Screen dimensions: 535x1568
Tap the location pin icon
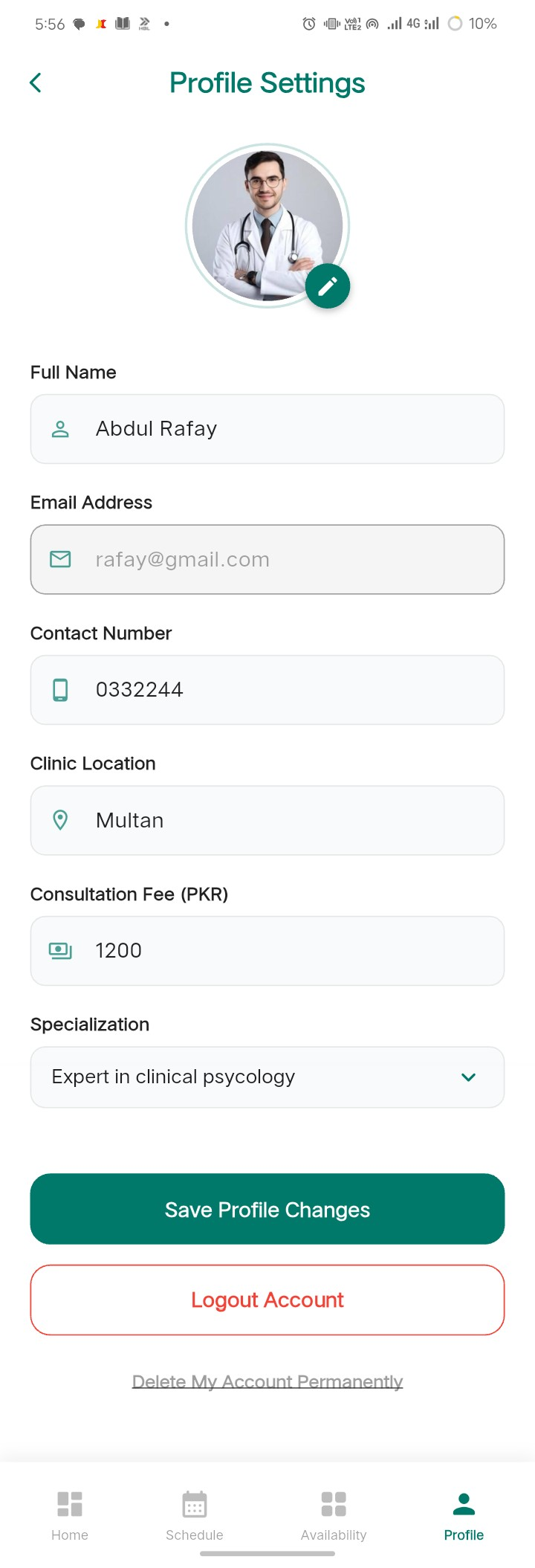coord(60,820)
